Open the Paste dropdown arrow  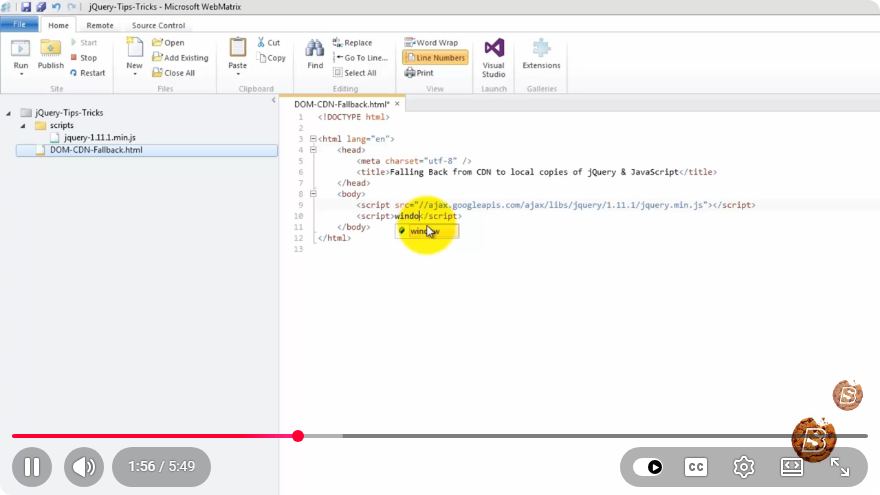tap(237, 74)
